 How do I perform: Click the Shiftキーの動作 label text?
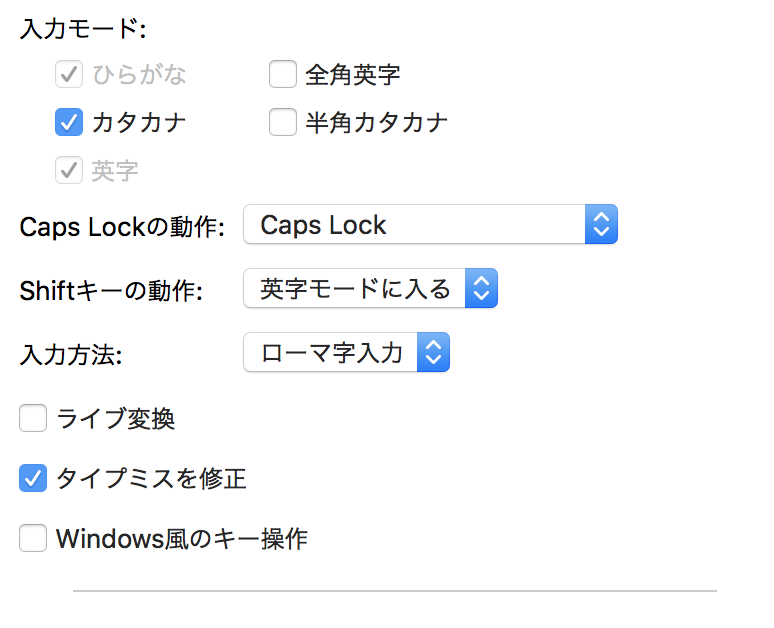coord(111,291)
